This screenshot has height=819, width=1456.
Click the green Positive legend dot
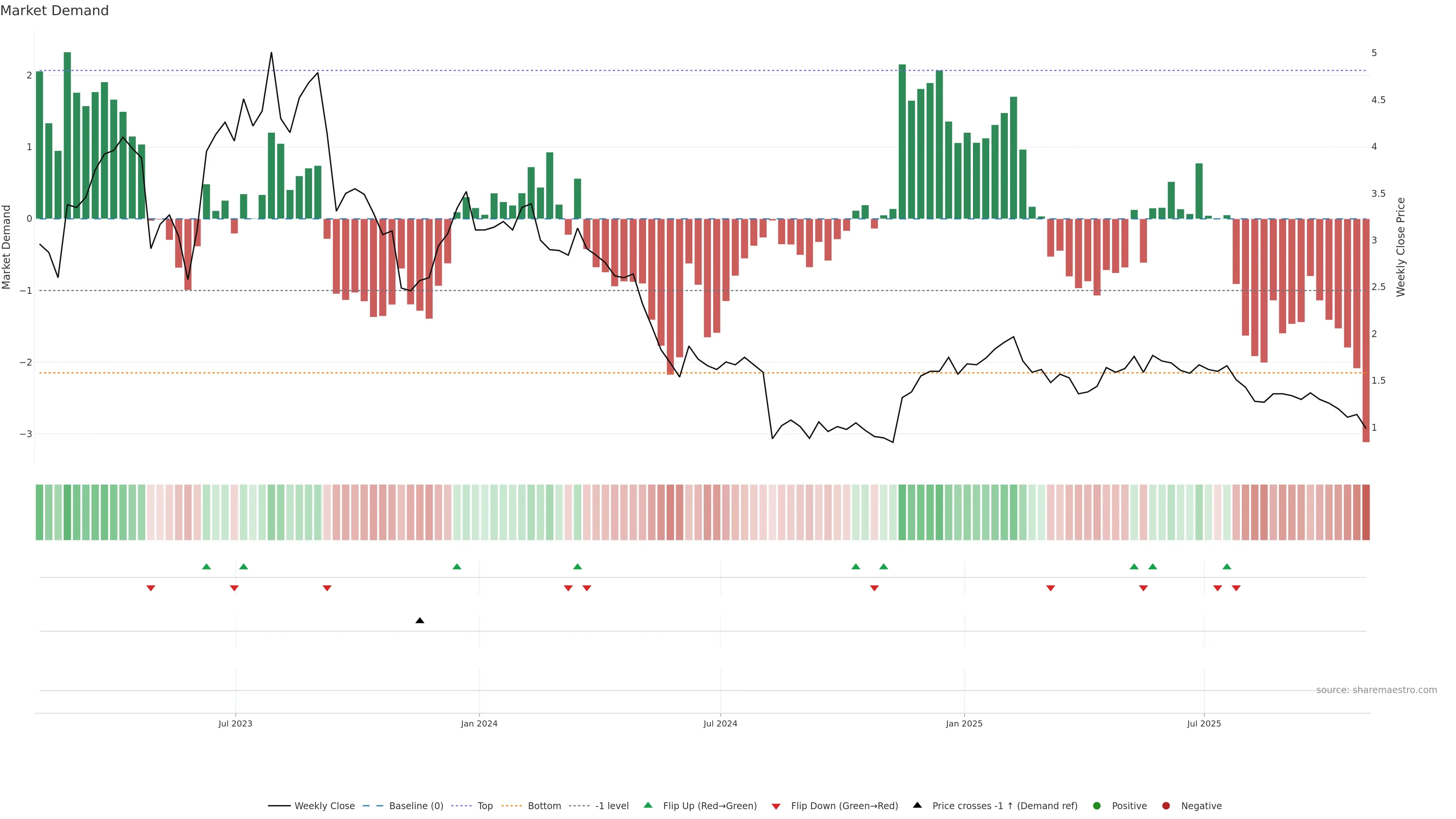1097,806
